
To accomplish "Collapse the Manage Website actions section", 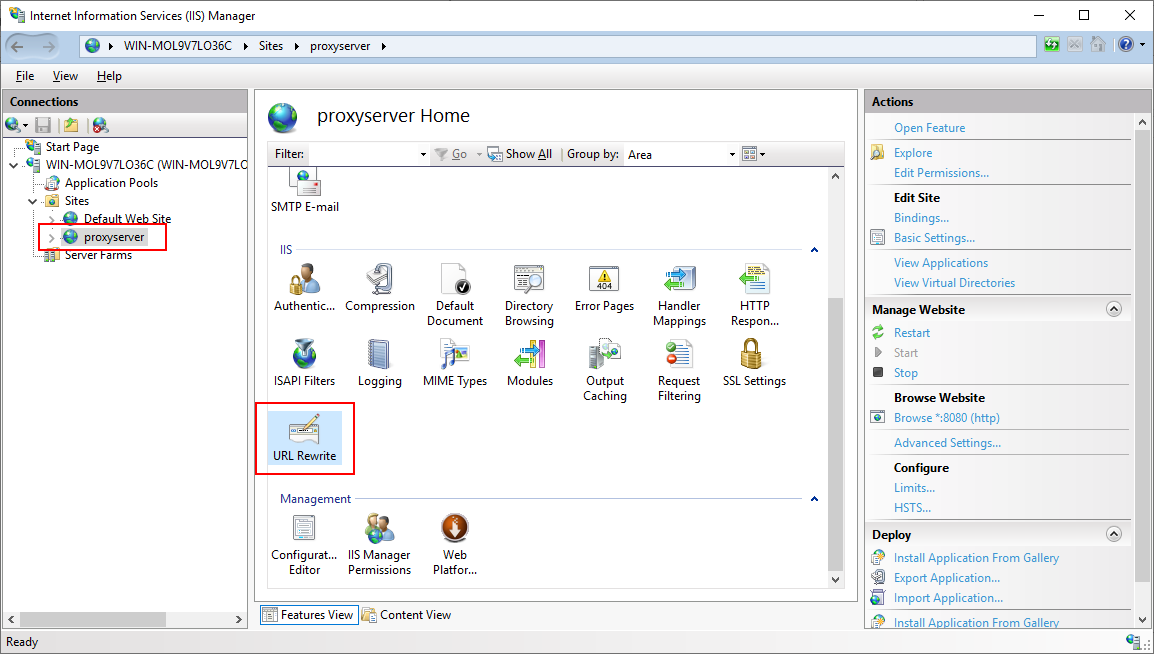I will click(x=1114, y=310).
